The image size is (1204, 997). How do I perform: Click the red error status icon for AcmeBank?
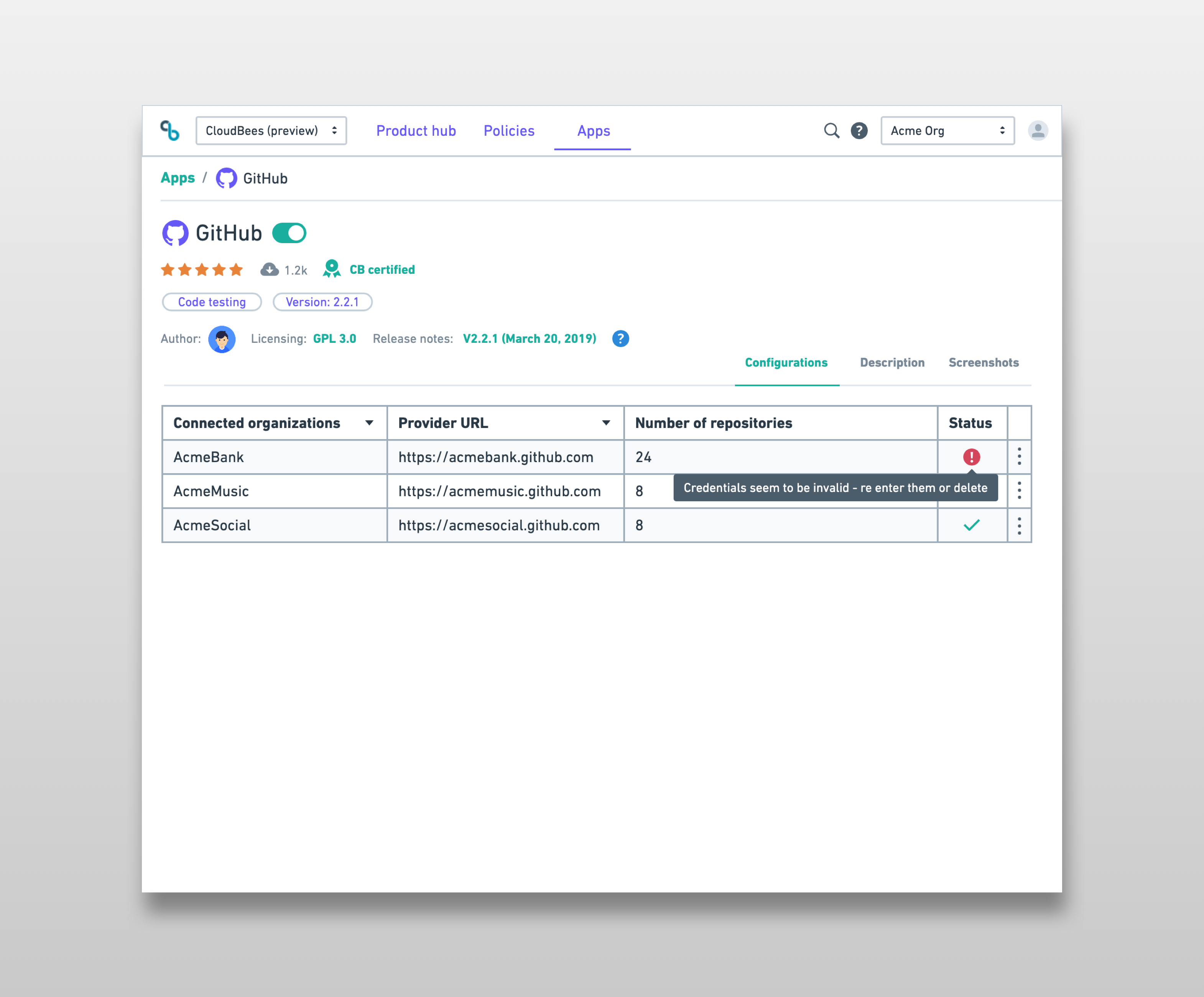click(971, 457)
